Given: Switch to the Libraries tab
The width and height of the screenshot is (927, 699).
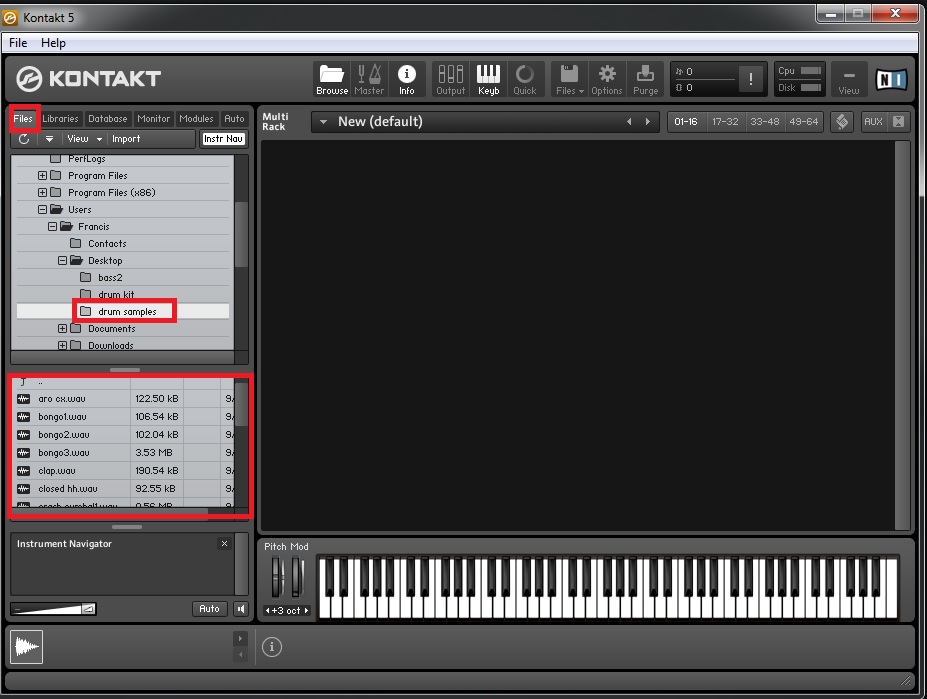Looking at the screenshot, I should [59, 118].
